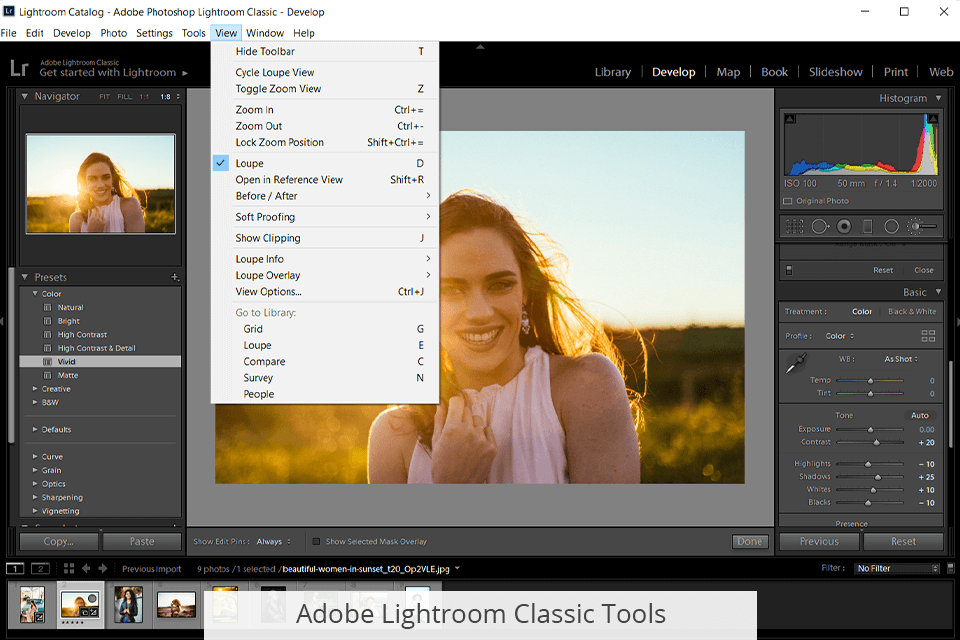Choose Color treatment option
The image size is (960, 640).
tap(861, 312)
